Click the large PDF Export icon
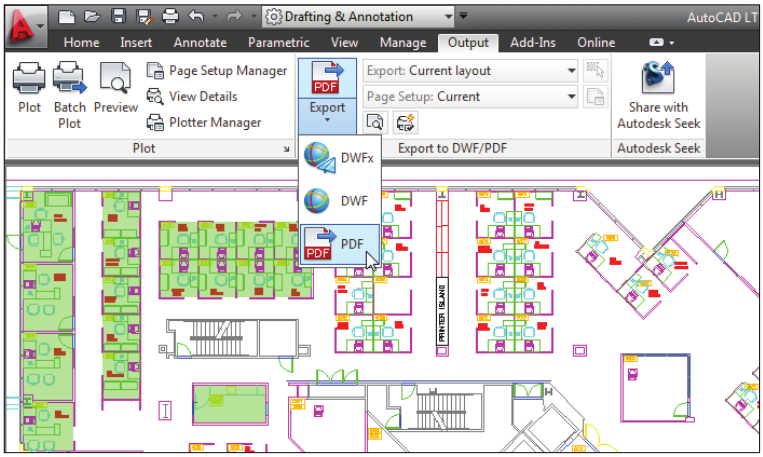Viewport: 763px width, 457px height. point(327,78)
